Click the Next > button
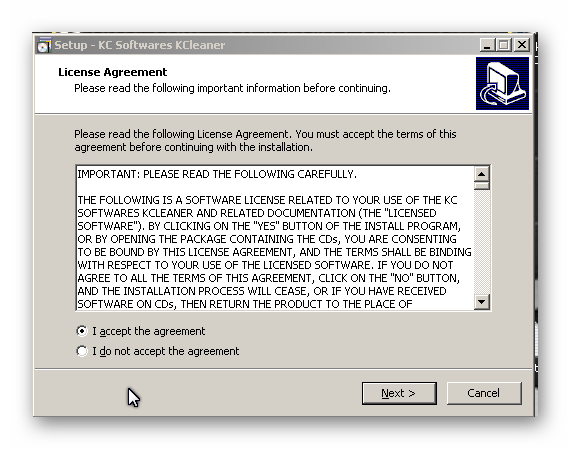The height and width of the screenshot is (449, 570). tap(399, 393)
